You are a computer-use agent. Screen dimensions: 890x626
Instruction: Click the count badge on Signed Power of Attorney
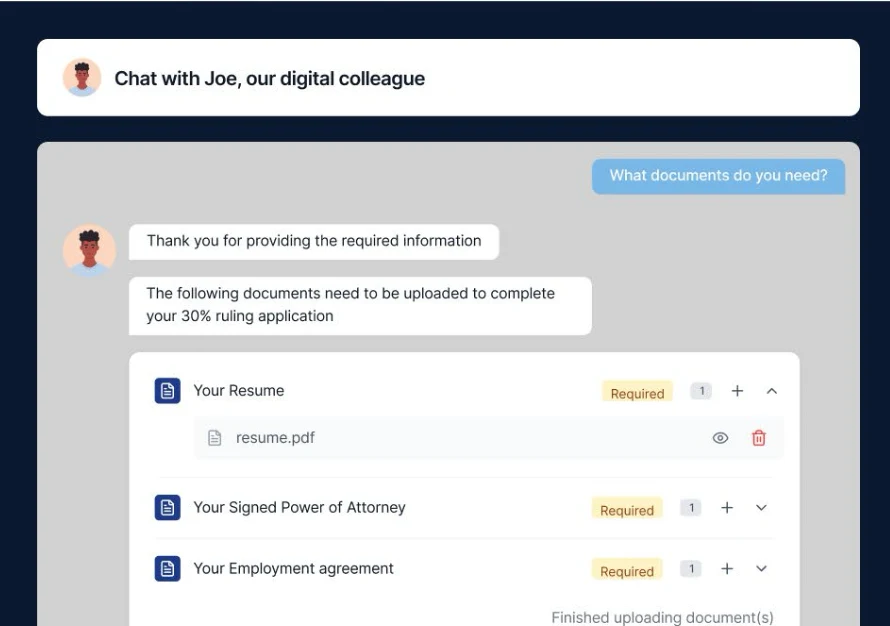pyautogui.click(x=691, y=507)
